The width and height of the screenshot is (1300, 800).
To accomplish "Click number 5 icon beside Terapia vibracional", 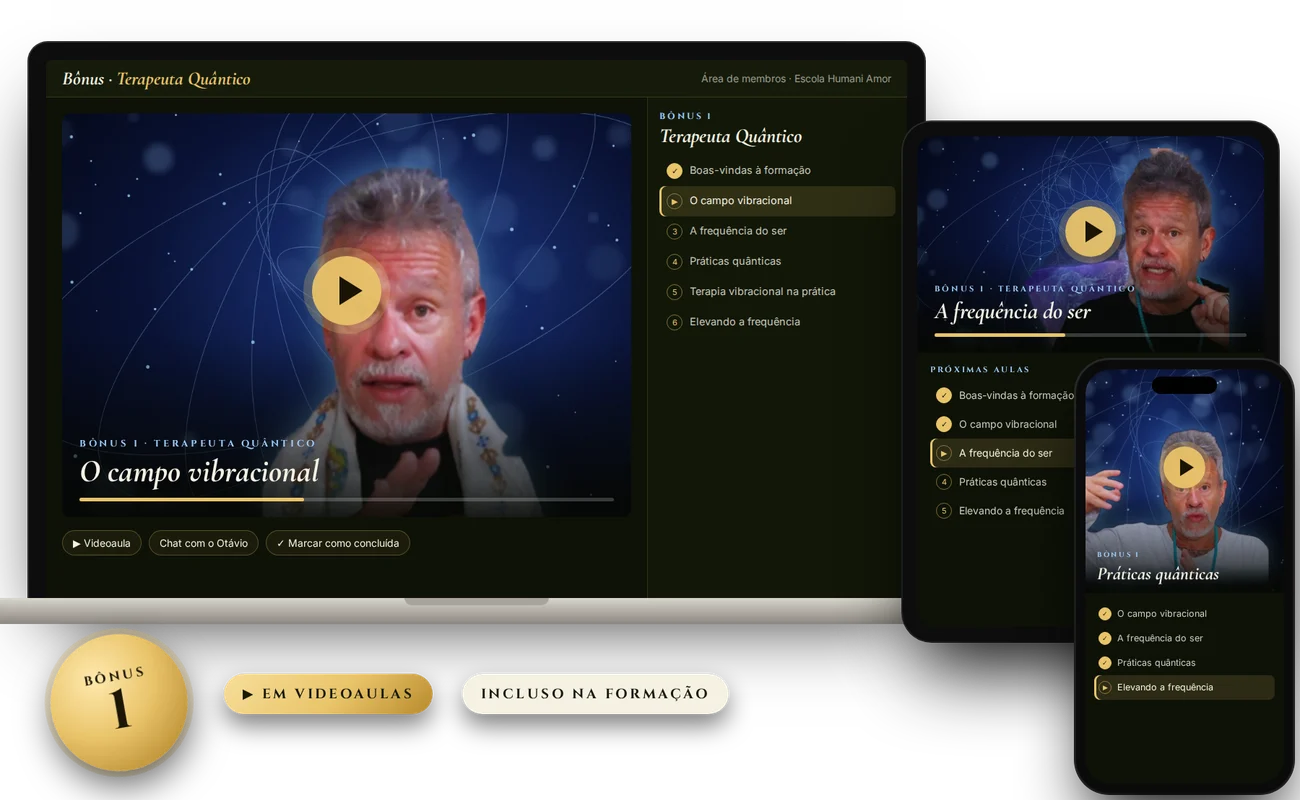I will 675,292.
